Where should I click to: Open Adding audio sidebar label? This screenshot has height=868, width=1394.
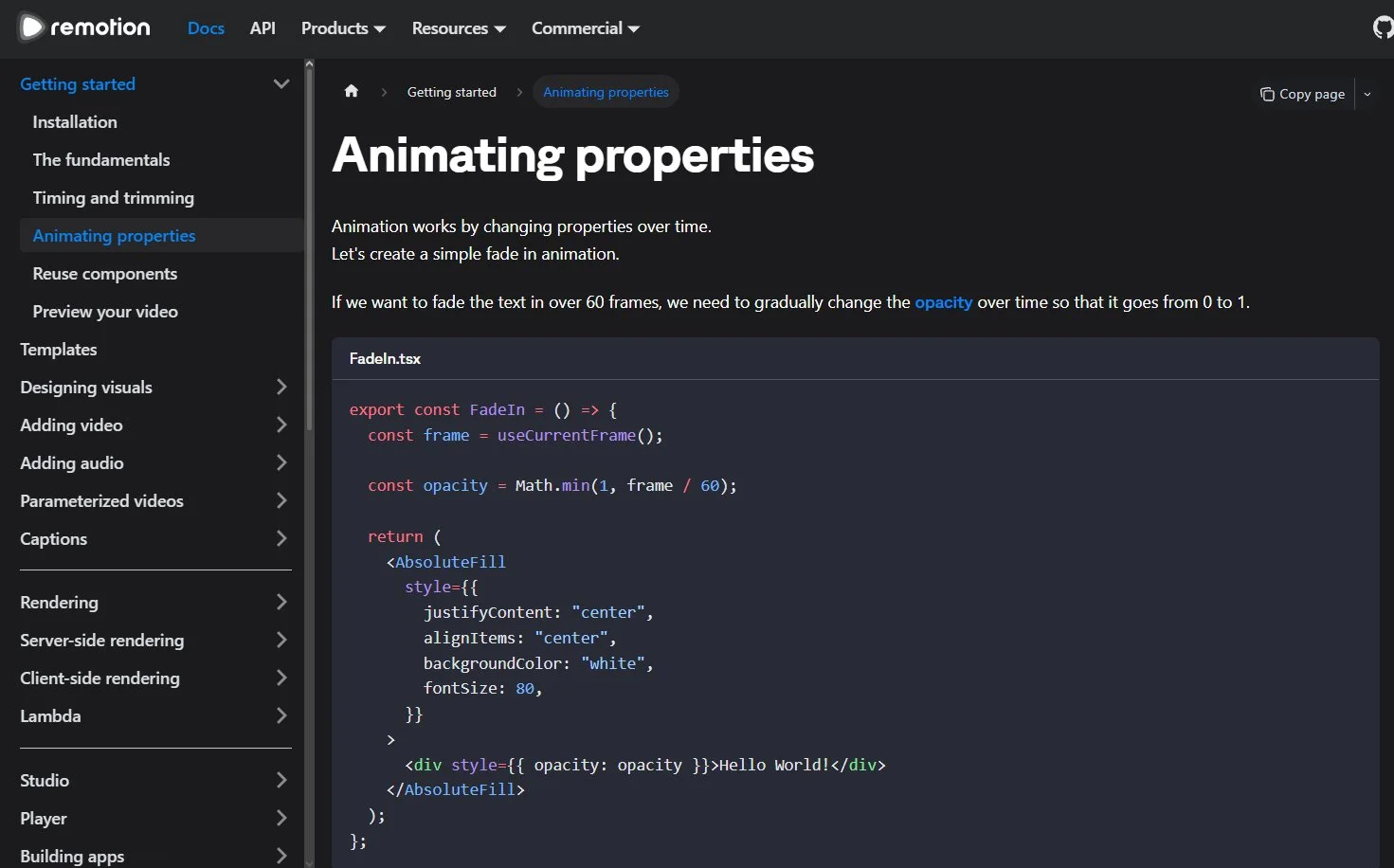72,463
